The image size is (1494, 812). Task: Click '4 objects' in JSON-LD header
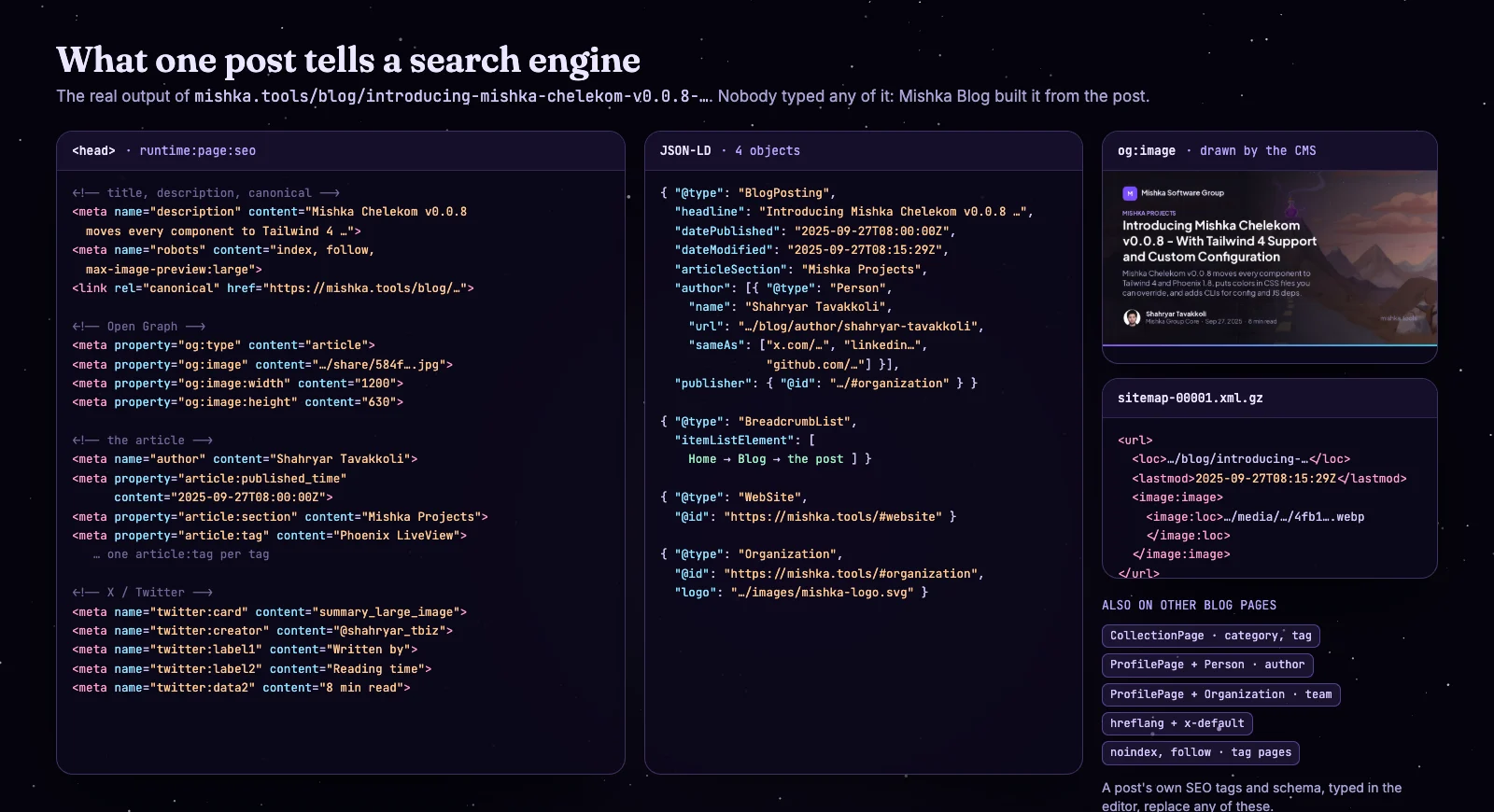click(x=768, y=150)
